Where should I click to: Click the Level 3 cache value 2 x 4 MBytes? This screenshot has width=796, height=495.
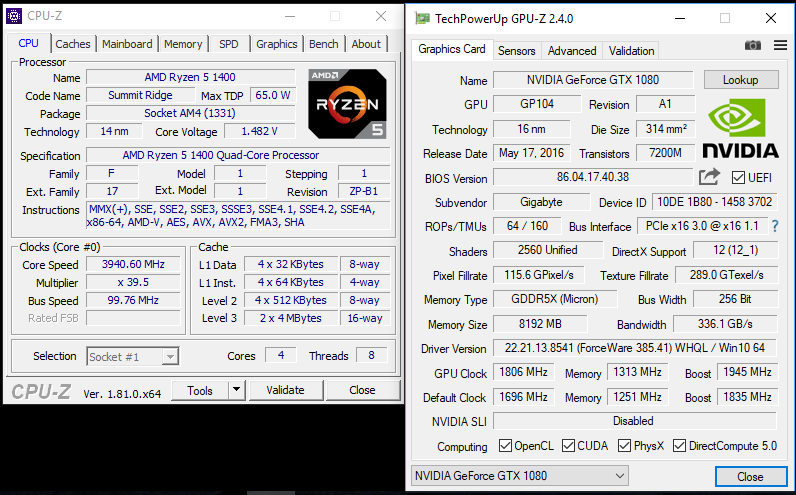click(x=291, y=318)
